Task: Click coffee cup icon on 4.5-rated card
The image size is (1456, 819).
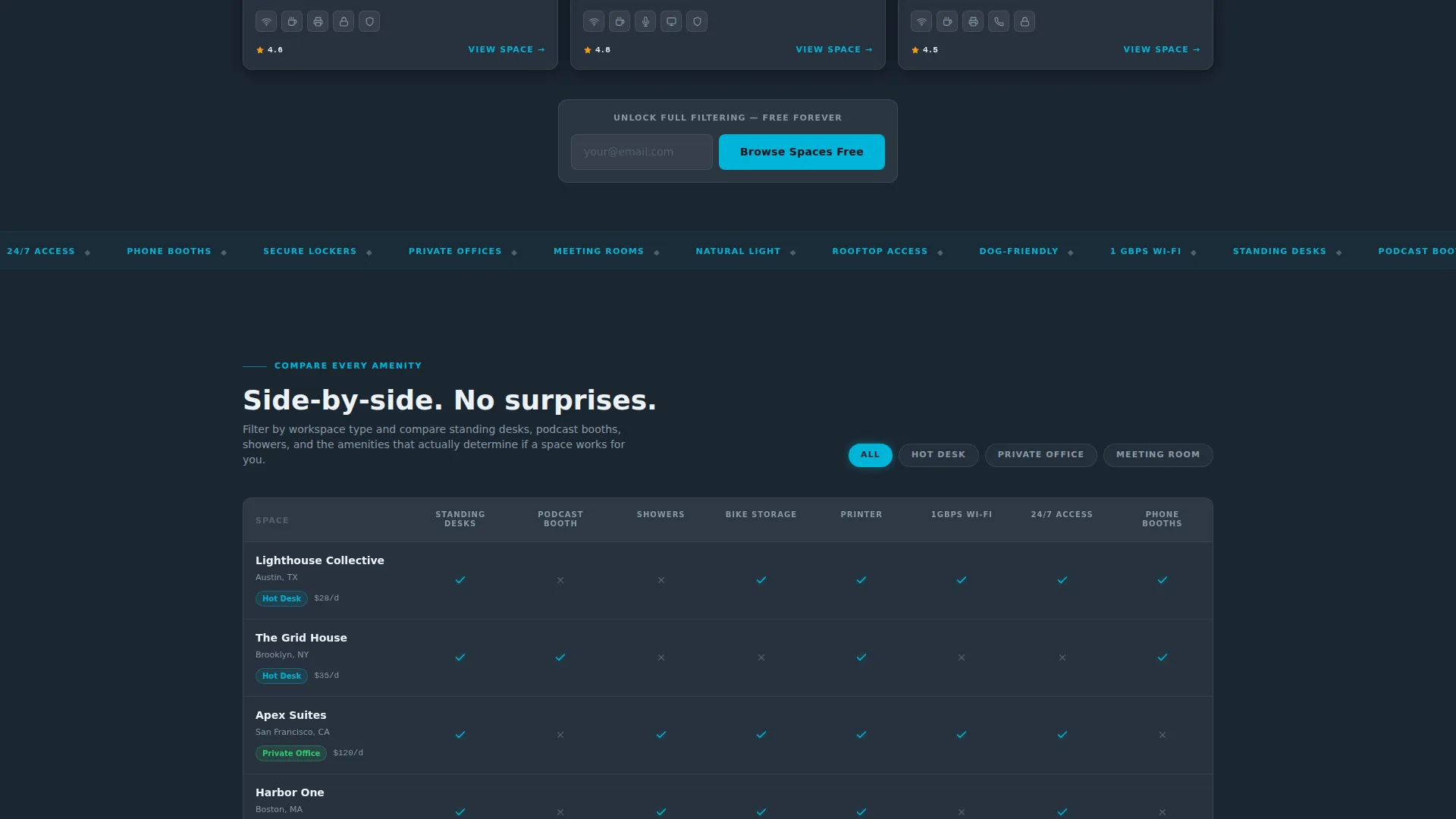Action: (947, 22)
